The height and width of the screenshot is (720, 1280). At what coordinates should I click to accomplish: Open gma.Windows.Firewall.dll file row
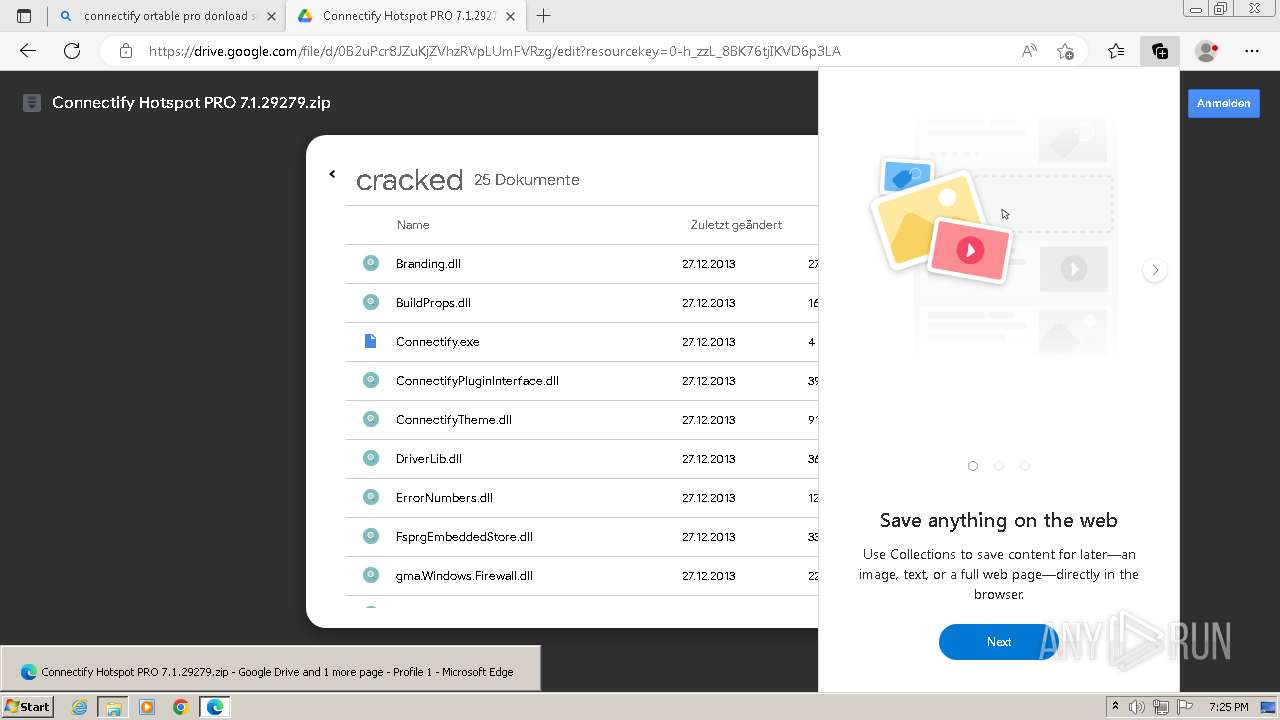coord(582,576)
